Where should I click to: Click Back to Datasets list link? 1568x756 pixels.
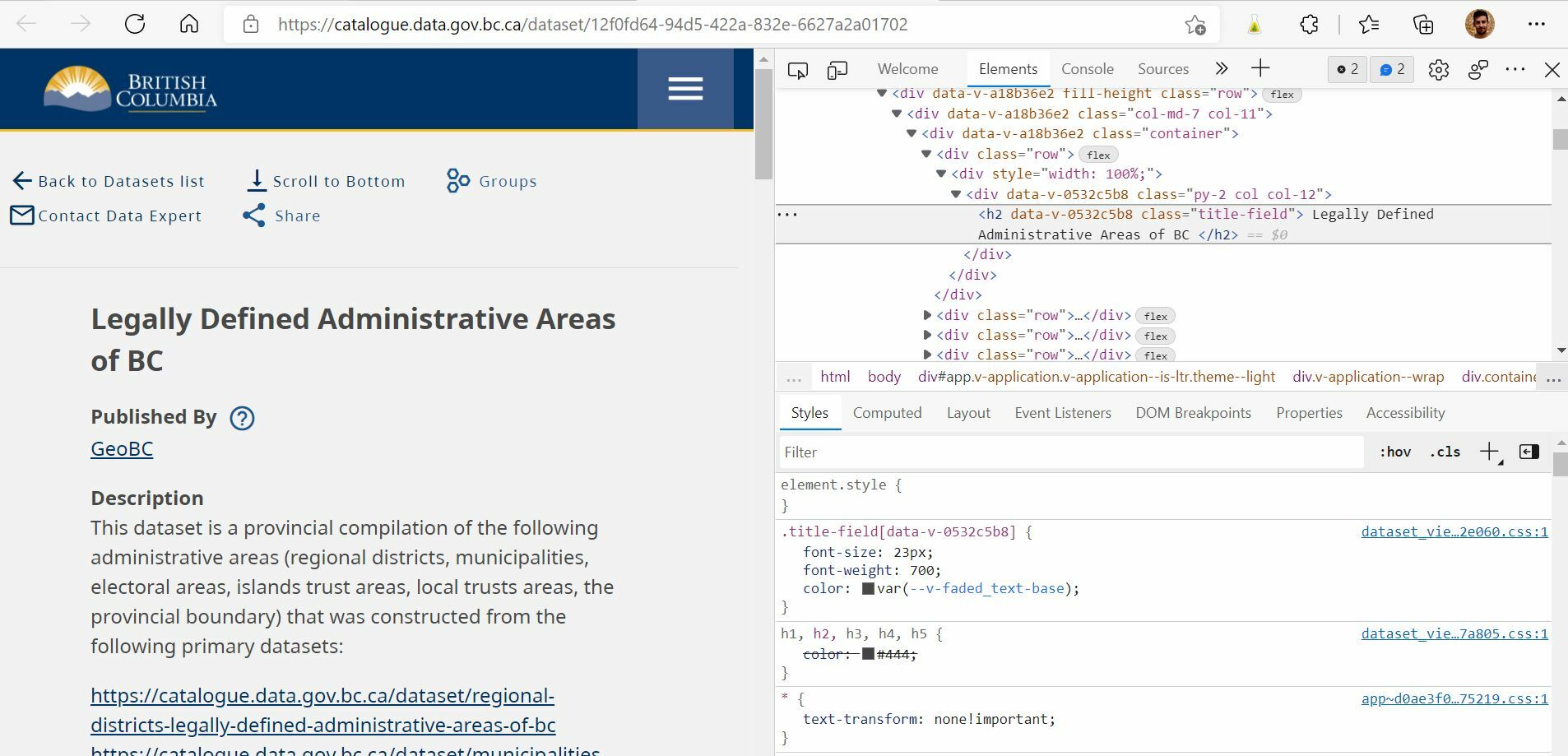coord(109,181)
